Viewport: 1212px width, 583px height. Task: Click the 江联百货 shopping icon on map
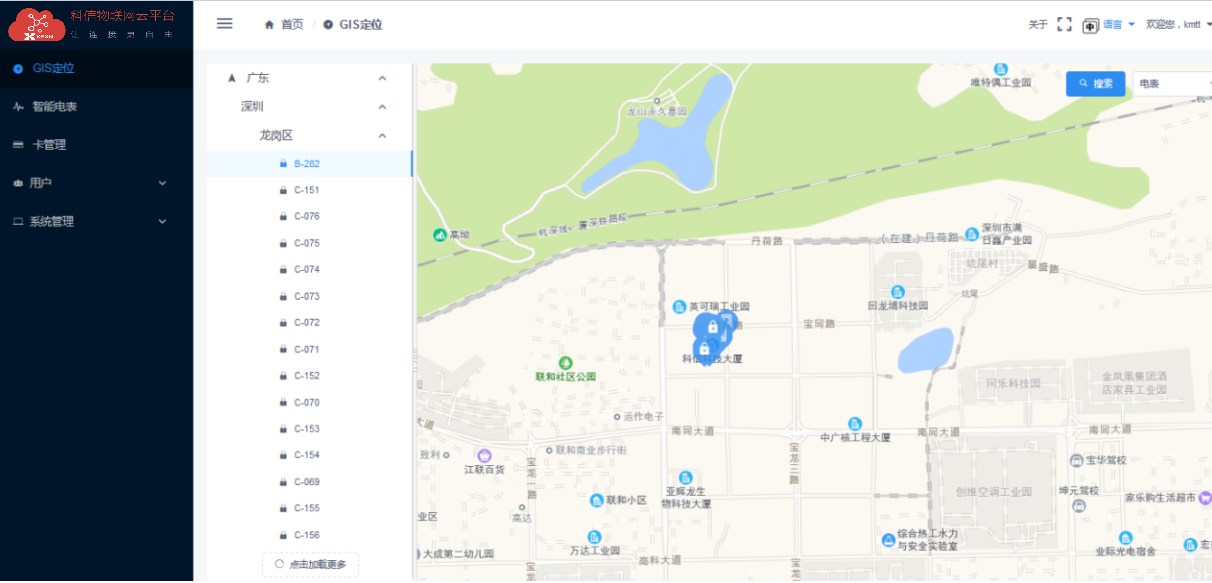click(485, 455)
